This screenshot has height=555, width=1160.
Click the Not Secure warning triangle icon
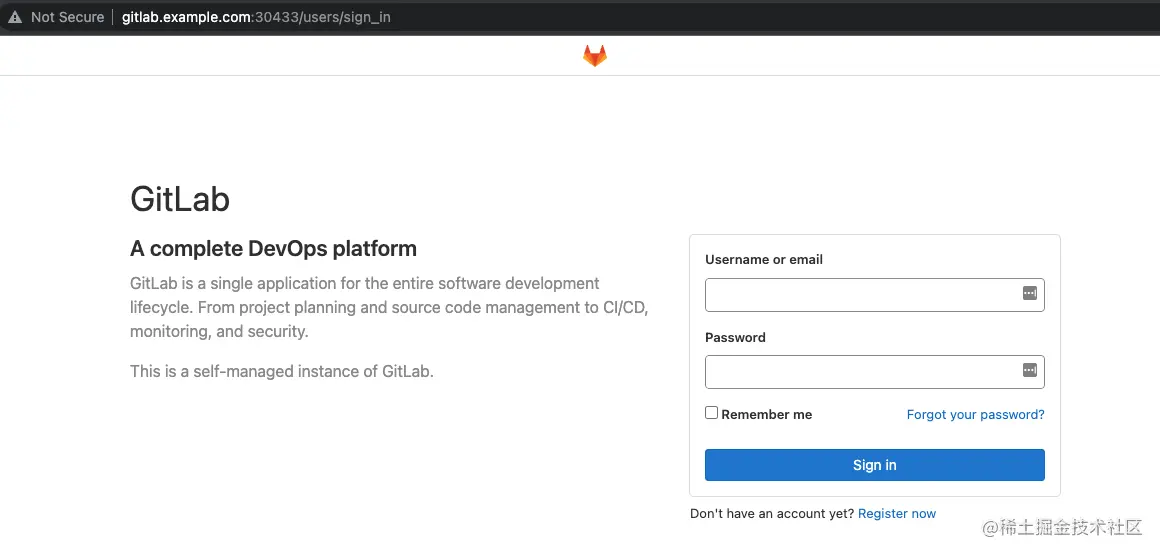point(15,17)
